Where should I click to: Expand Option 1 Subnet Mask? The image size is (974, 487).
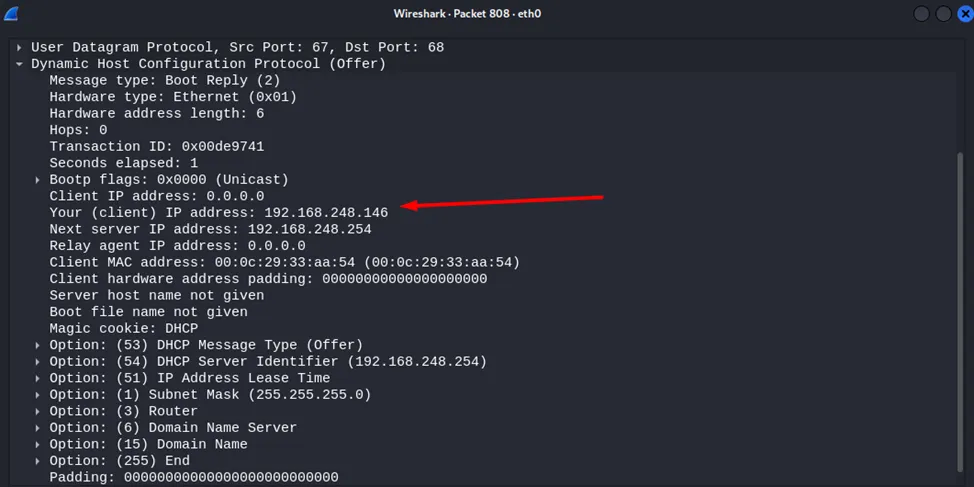coord(38,395)
